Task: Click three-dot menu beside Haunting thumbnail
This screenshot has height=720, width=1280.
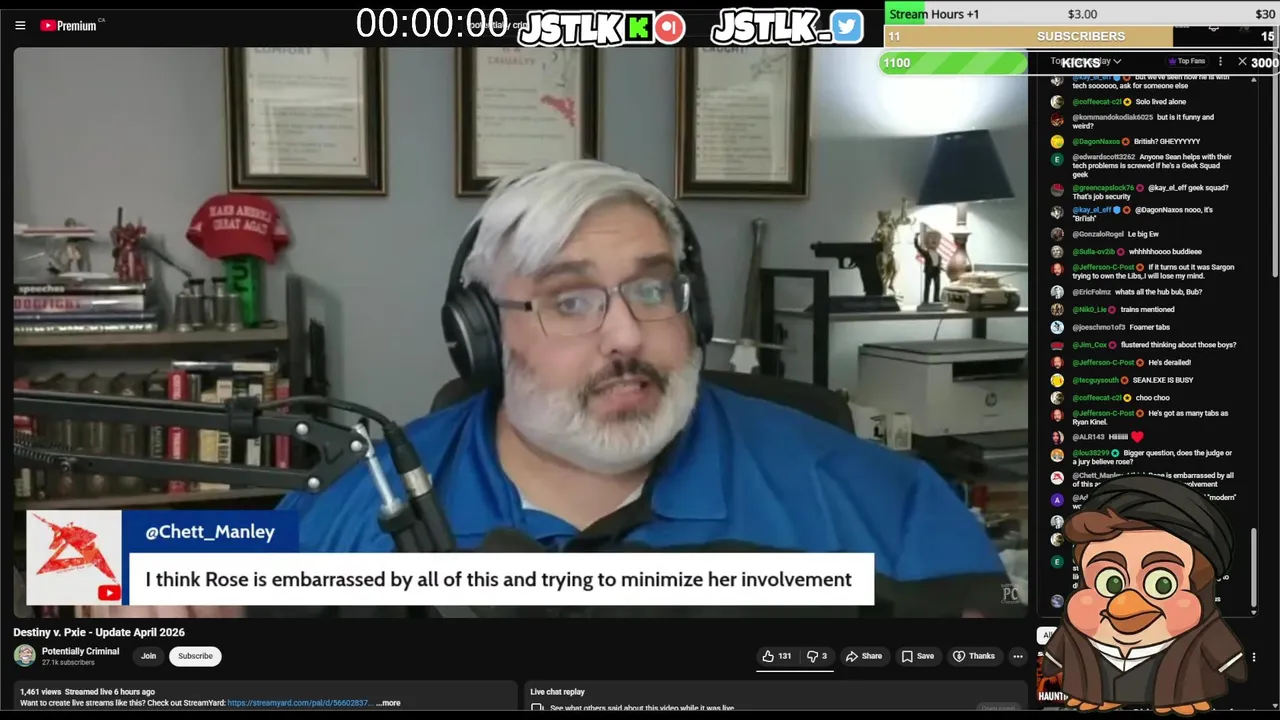Action: pyautogui.click(x=1254, y=657)
